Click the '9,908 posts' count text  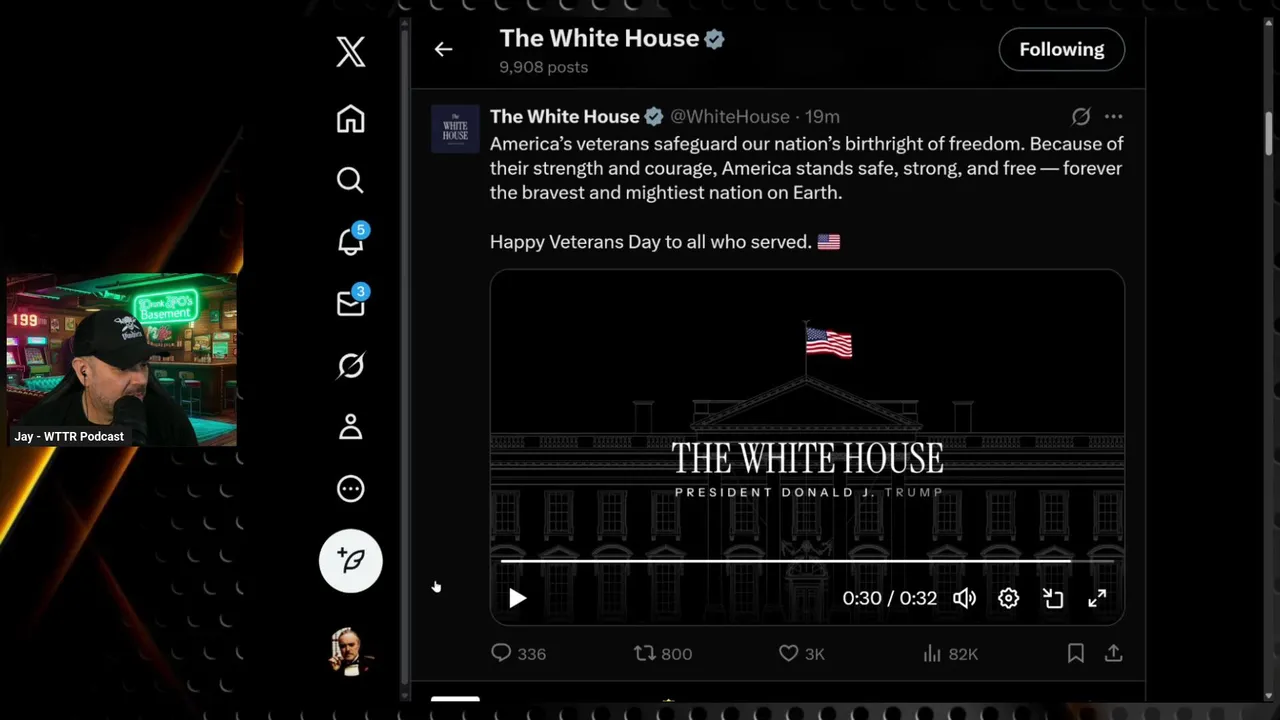click(543, 67)
